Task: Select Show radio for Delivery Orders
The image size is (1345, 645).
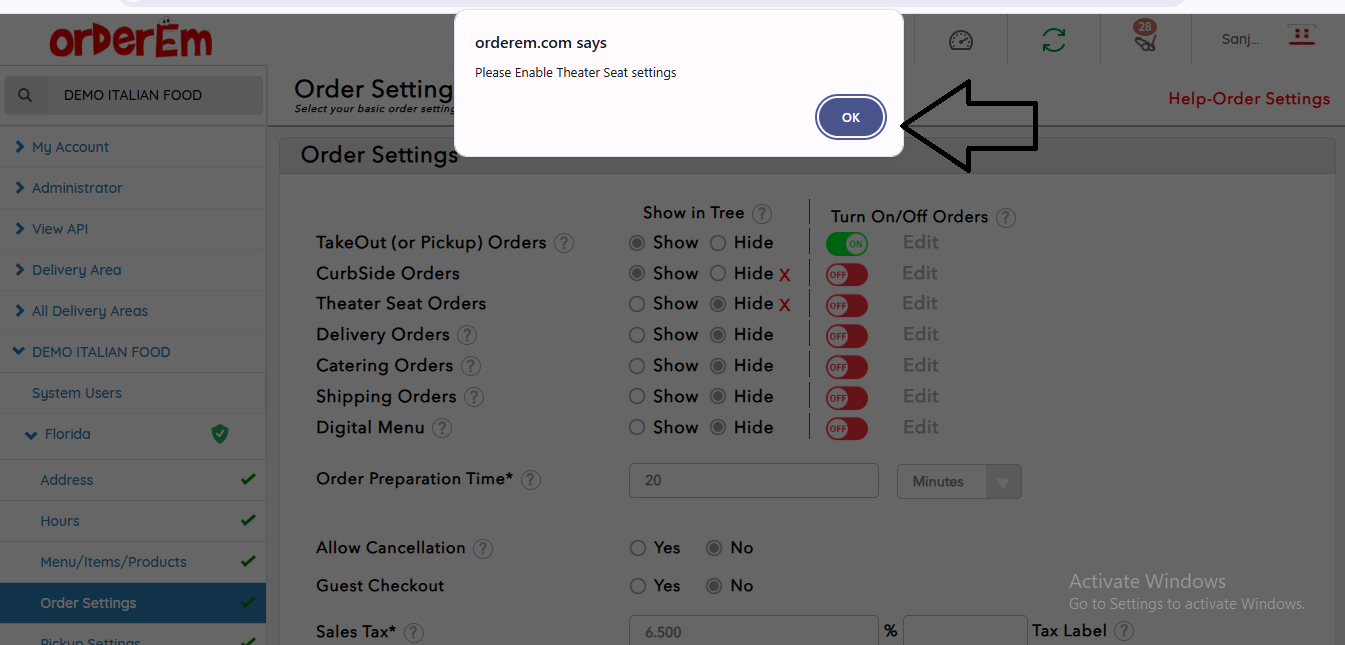Action: [x=637, y=335]
